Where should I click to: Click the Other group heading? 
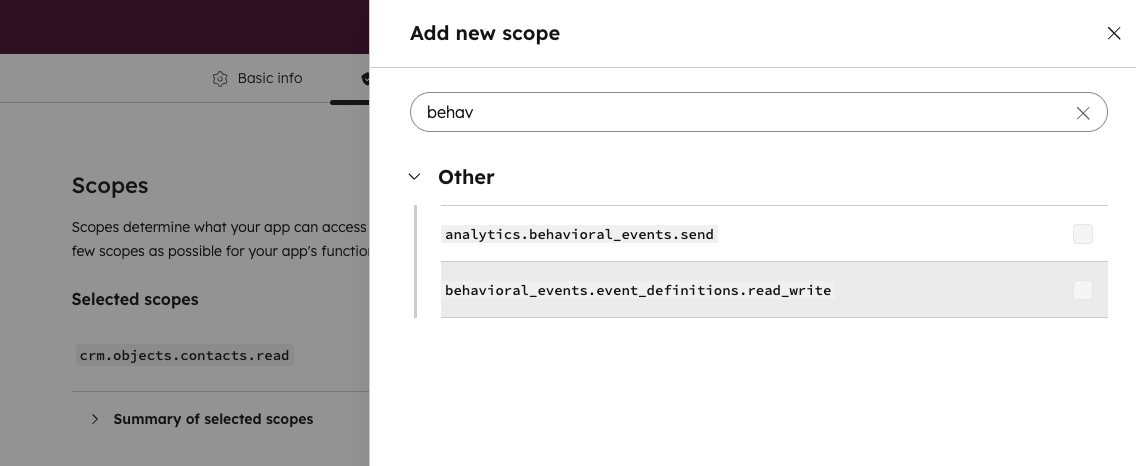tap(466, 177)
